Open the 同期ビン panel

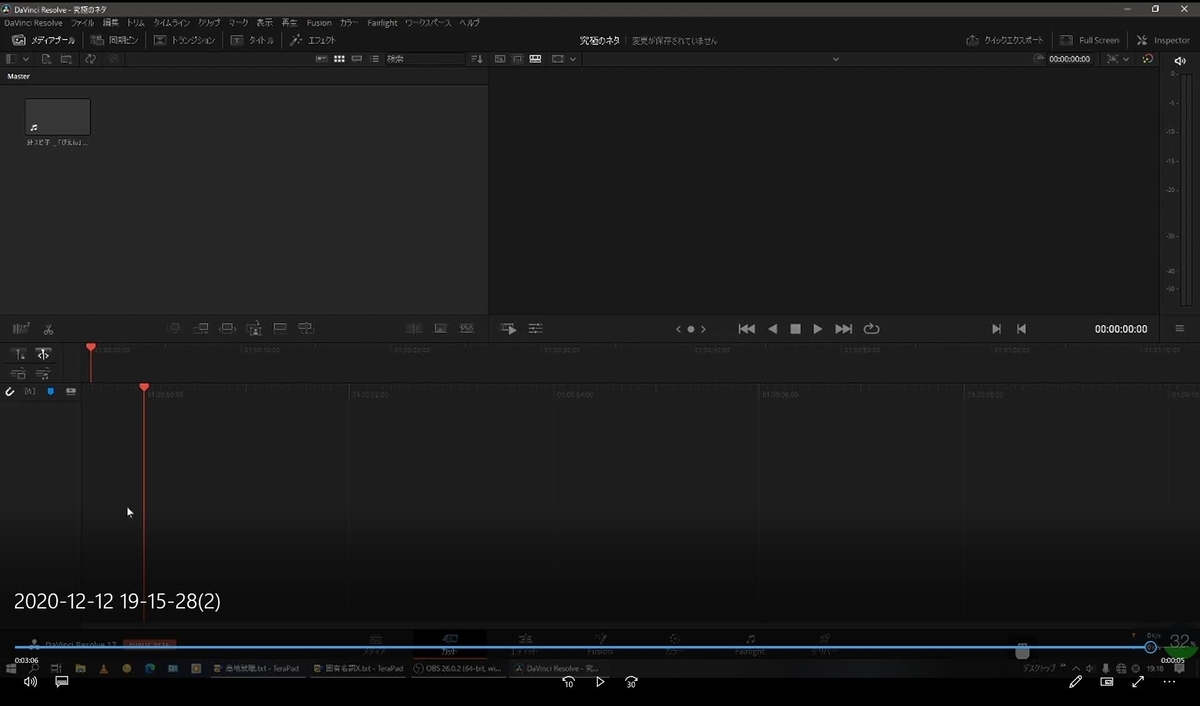(113, 40)
